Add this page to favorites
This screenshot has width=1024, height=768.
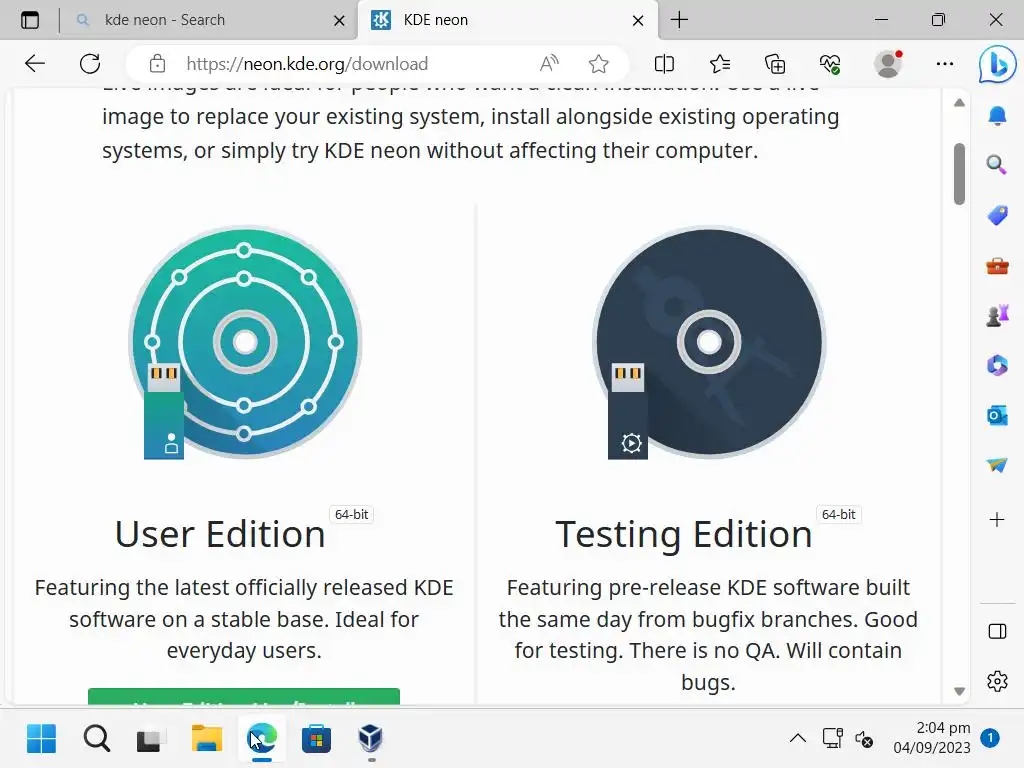tap(598, 63)
